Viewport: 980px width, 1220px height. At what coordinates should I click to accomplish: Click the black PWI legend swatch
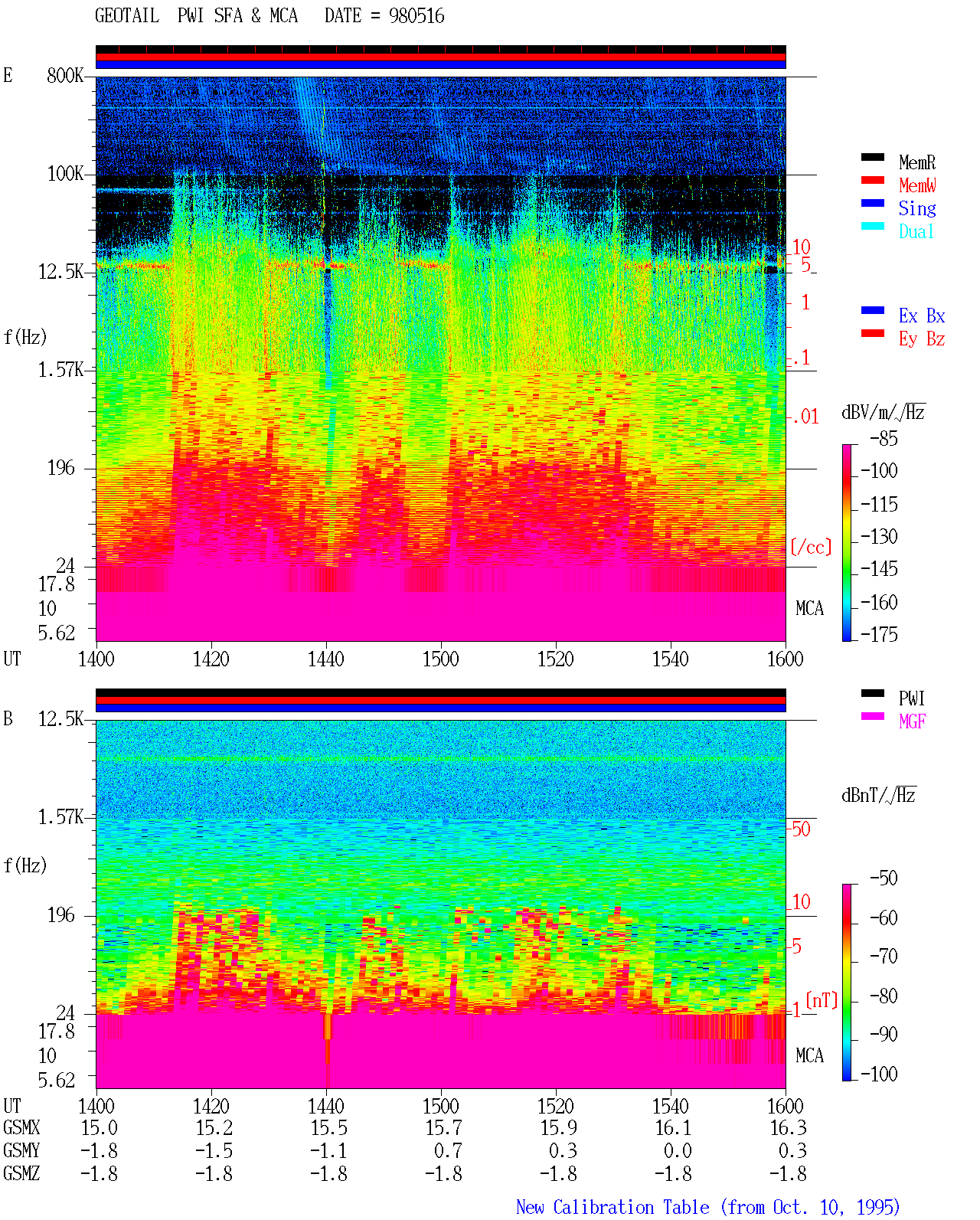(x=873, y=693)
